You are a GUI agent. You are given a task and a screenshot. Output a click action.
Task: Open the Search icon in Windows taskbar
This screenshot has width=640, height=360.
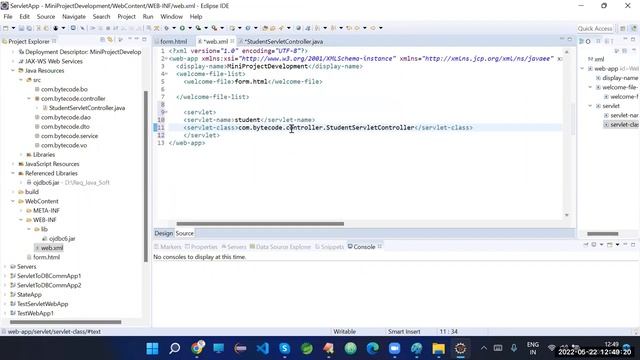point(175,348)
